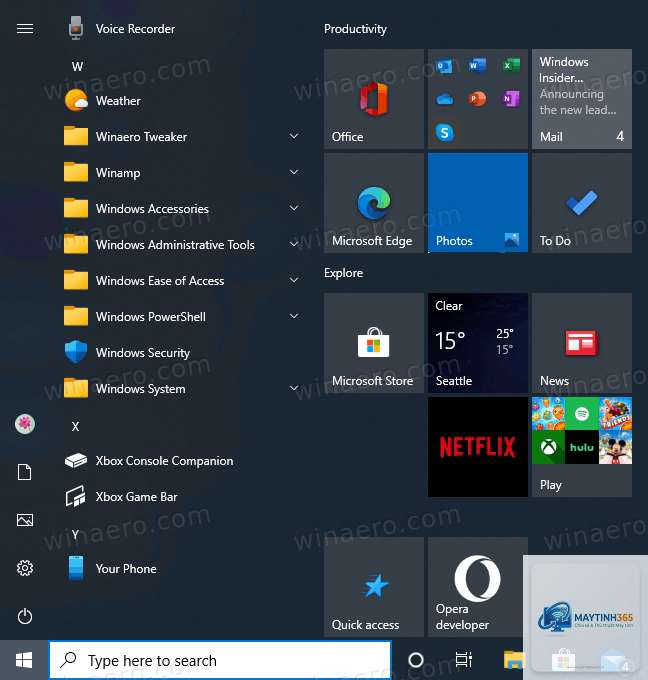Open Xbox in the Play folder tile

(x=549, y=447)
